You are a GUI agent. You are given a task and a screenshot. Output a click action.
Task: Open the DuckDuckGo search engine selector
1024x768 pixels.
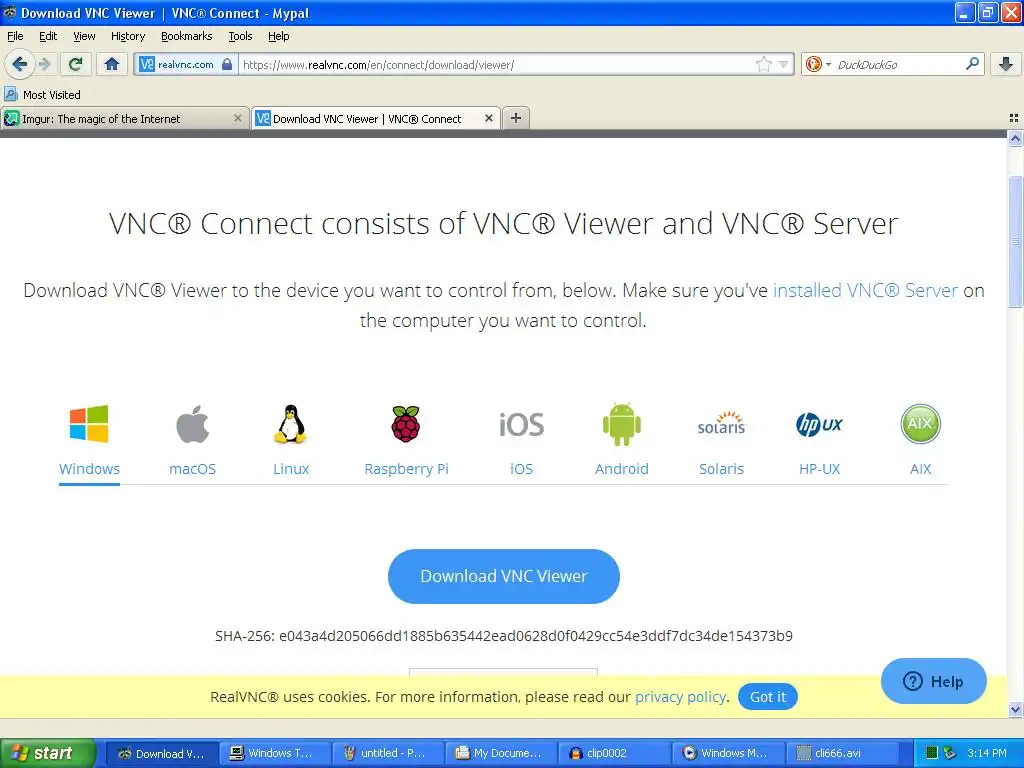tap(818, 64)
